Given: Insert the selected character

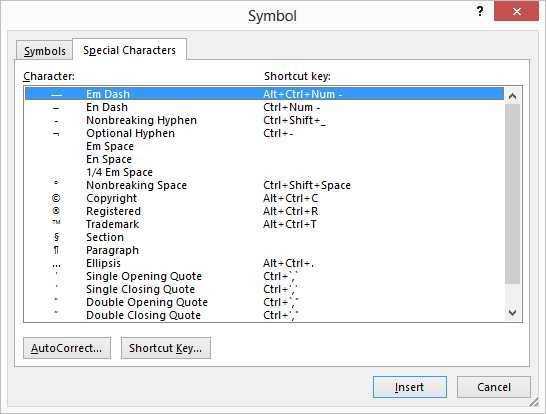Looking at the screenshot, I should 410,387.
